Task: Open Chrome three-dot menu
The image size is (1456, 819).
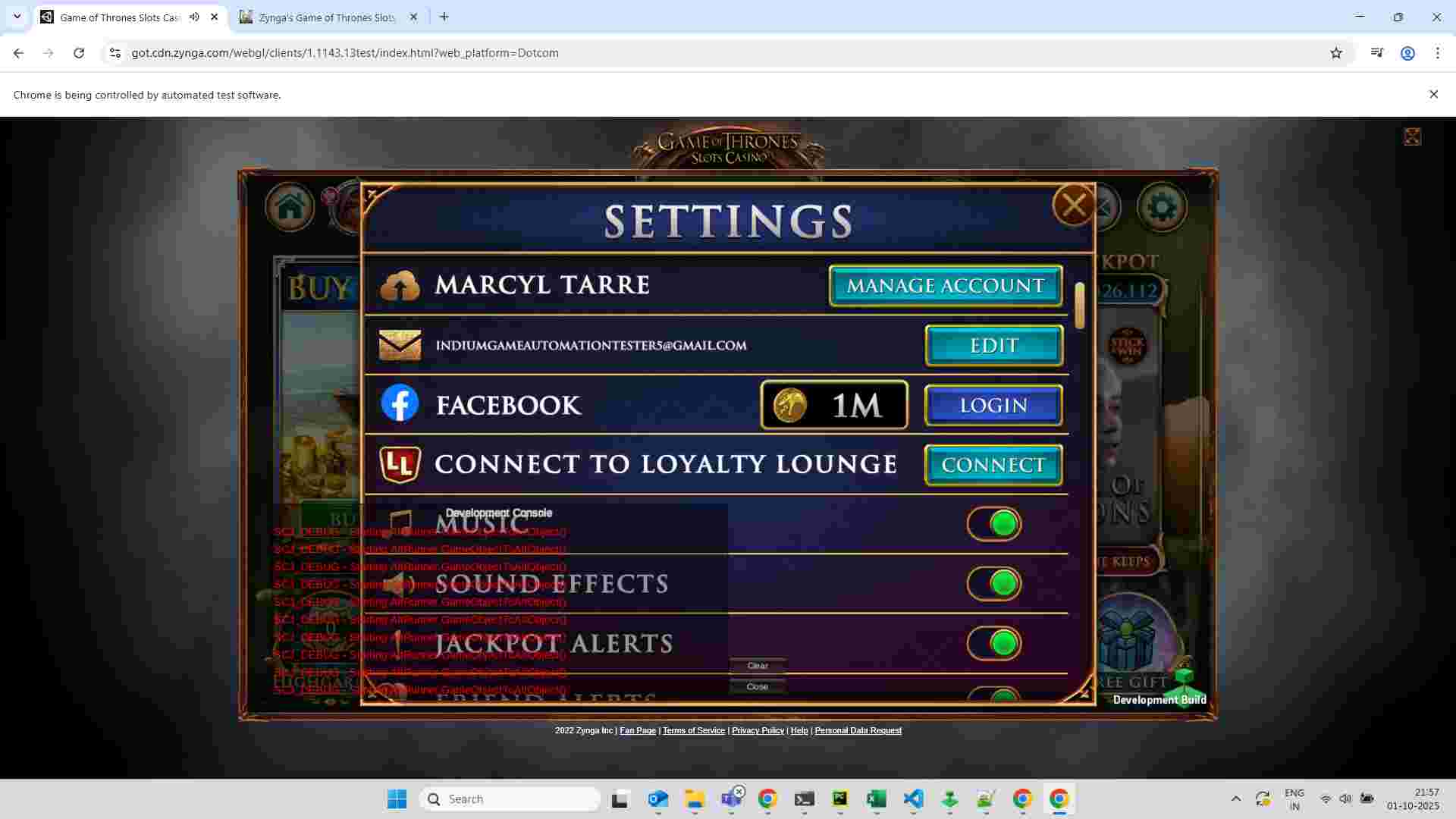Action: [x=1437, y=53]
